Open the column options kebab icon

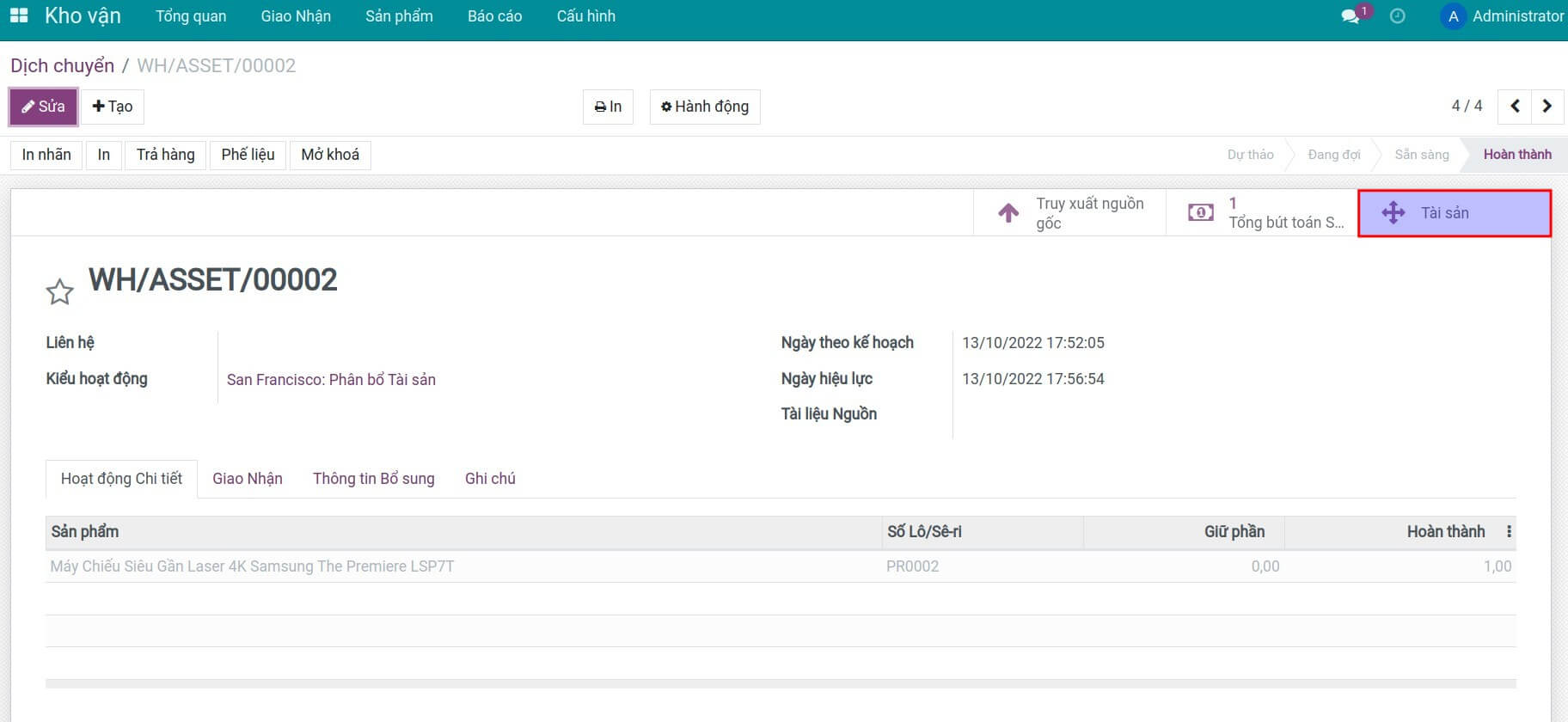(x=1509, y=532)
